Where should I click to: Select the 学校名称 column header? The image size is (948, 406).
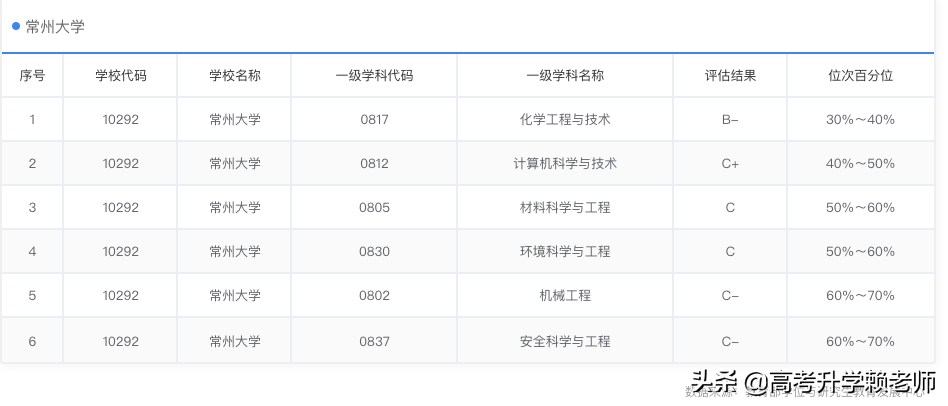pos(234,75)
